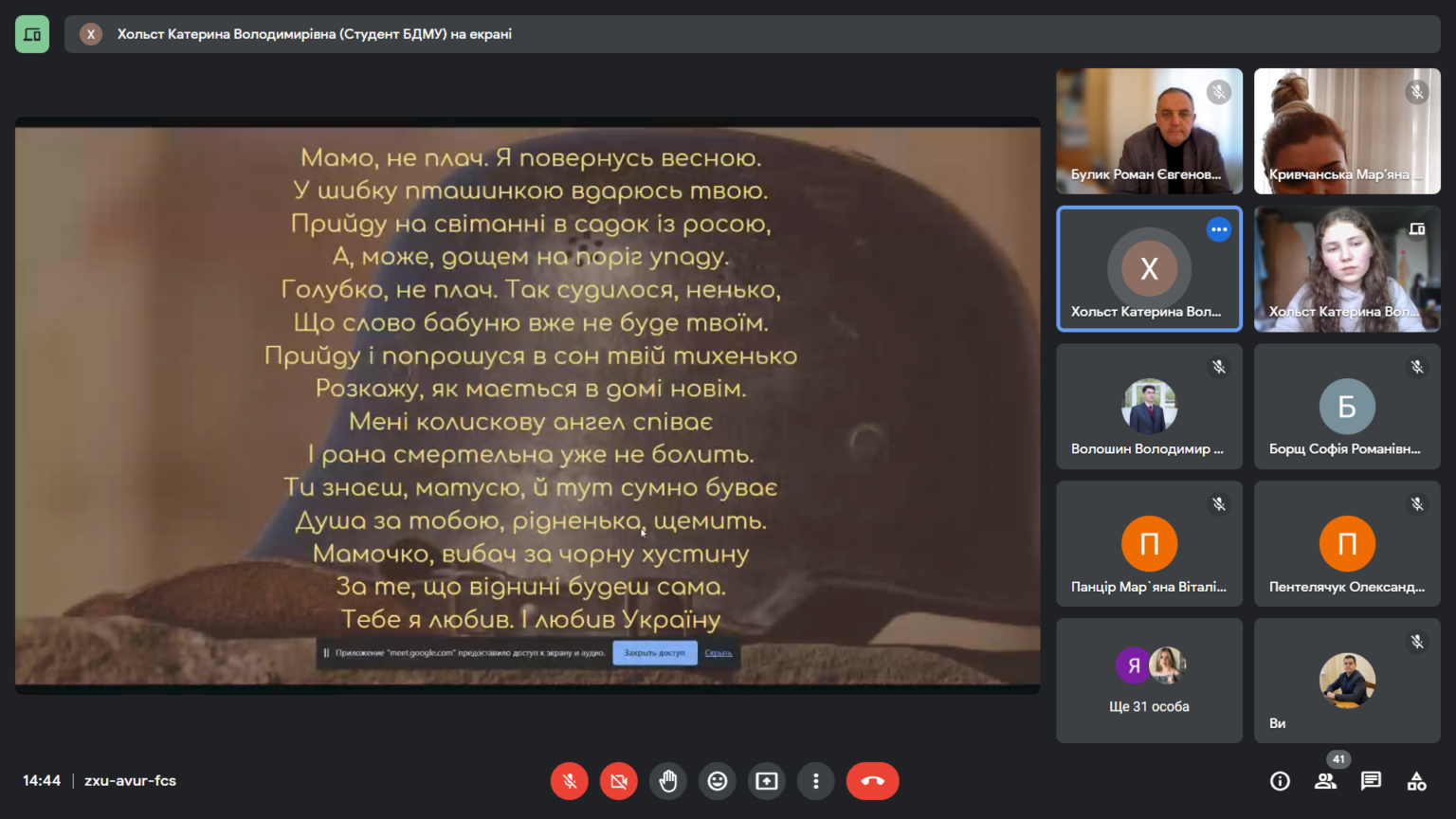
Task: Open the chat panel
Action: [x=1371, y=781]
